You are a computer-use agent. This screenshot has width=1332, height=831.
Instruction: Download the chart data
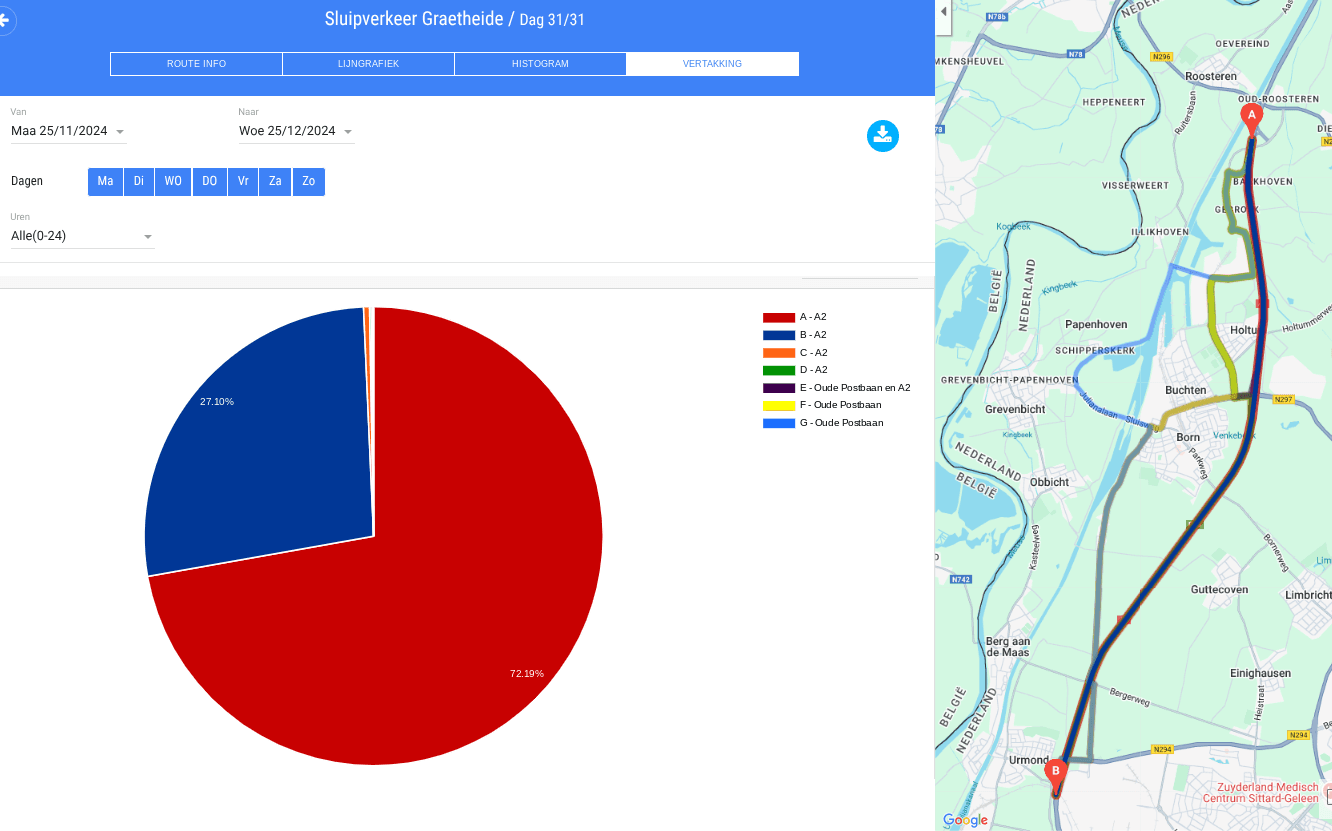pyautogui.click(x=882, y=135)
